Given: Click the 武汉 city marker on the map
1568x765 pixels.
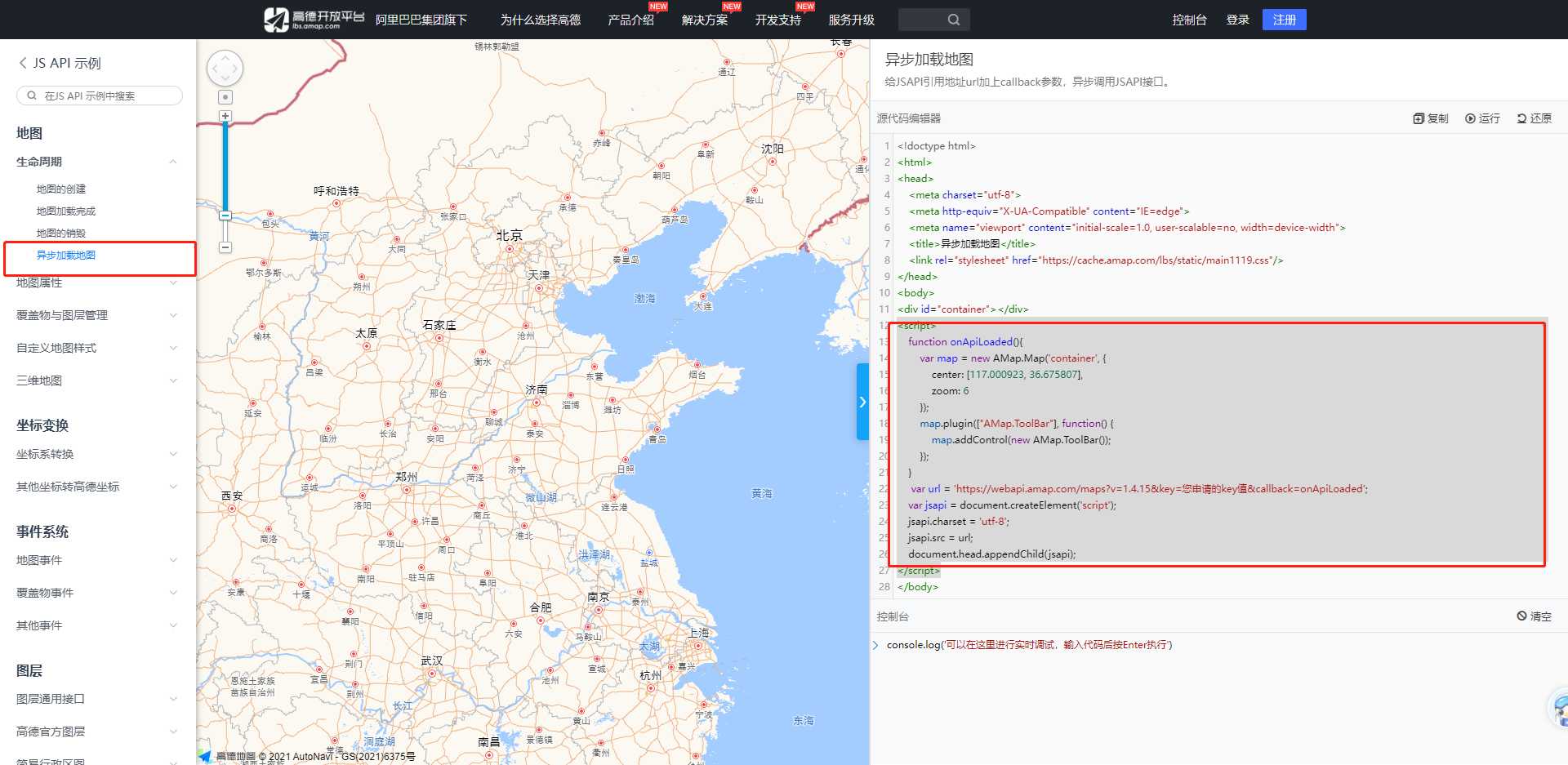Looking at the screenshot, I should coord(432,674).
